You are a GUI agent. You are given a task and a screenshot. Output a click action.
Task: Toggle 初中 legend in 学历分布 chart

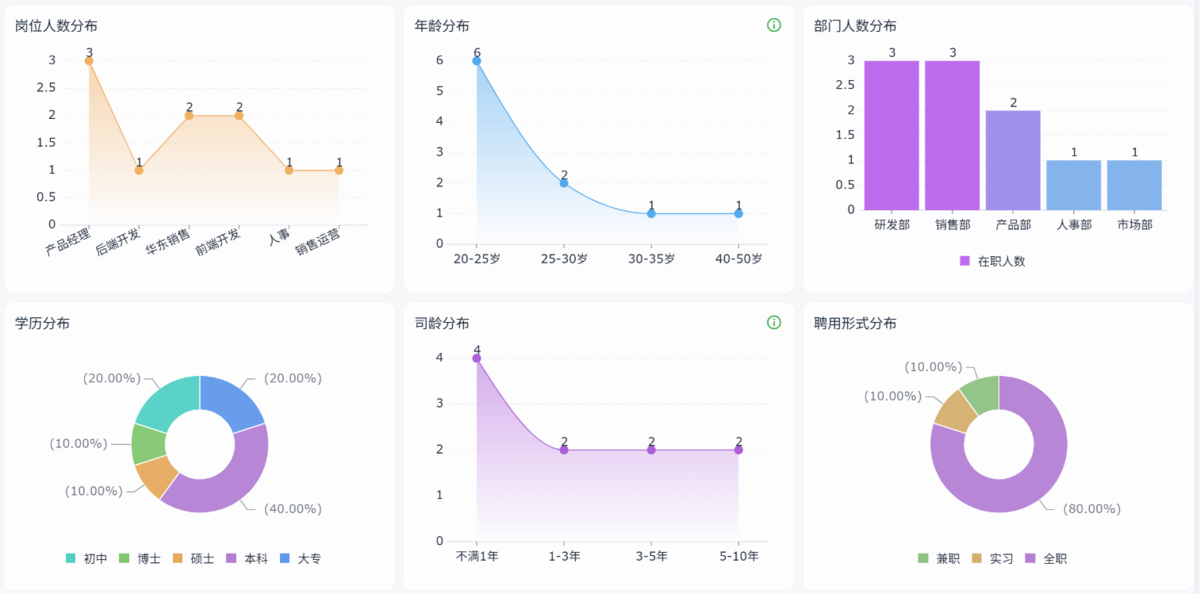[x=86, y=558]
